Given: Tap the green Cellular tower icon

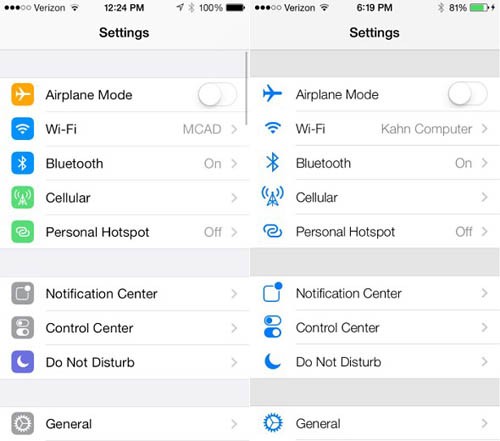Looking at the screenshot, I should point(22,197).
